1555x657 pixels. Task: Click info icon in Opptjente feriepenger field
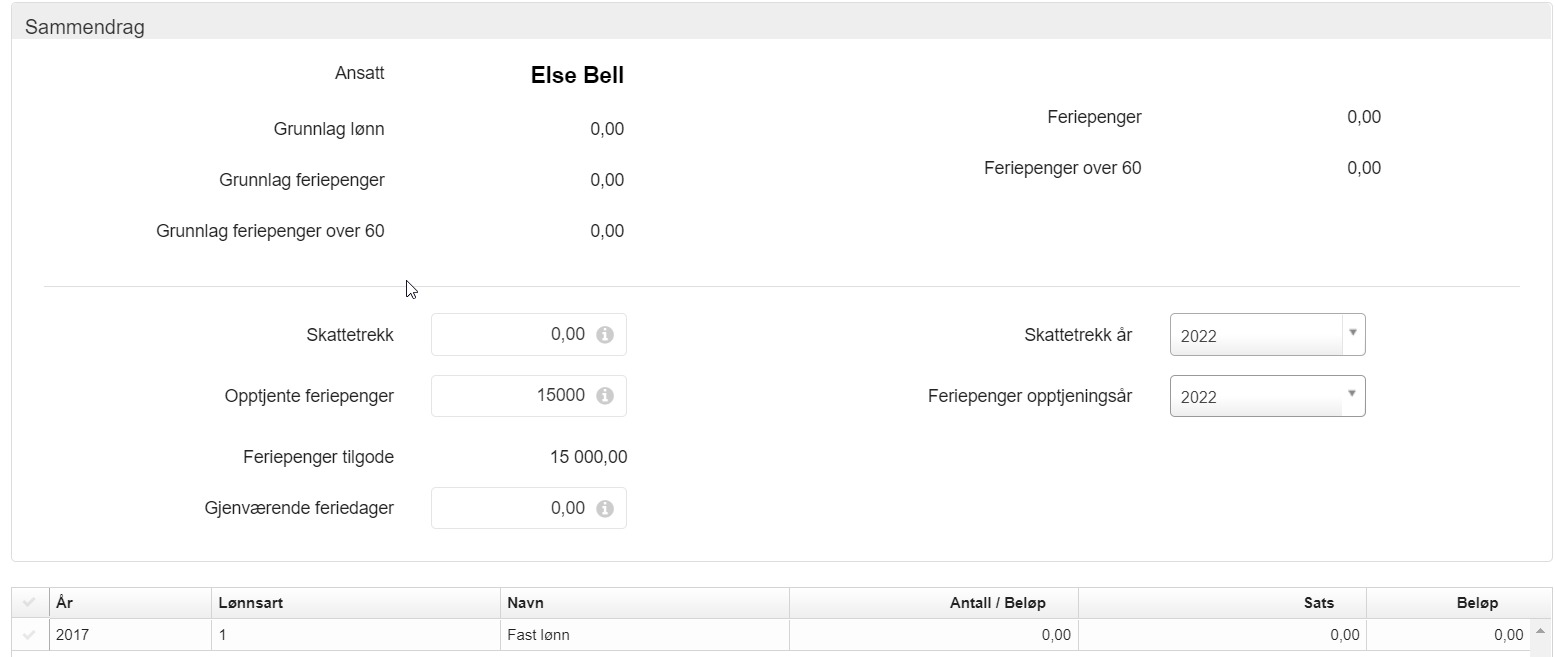tap(604, 396)
